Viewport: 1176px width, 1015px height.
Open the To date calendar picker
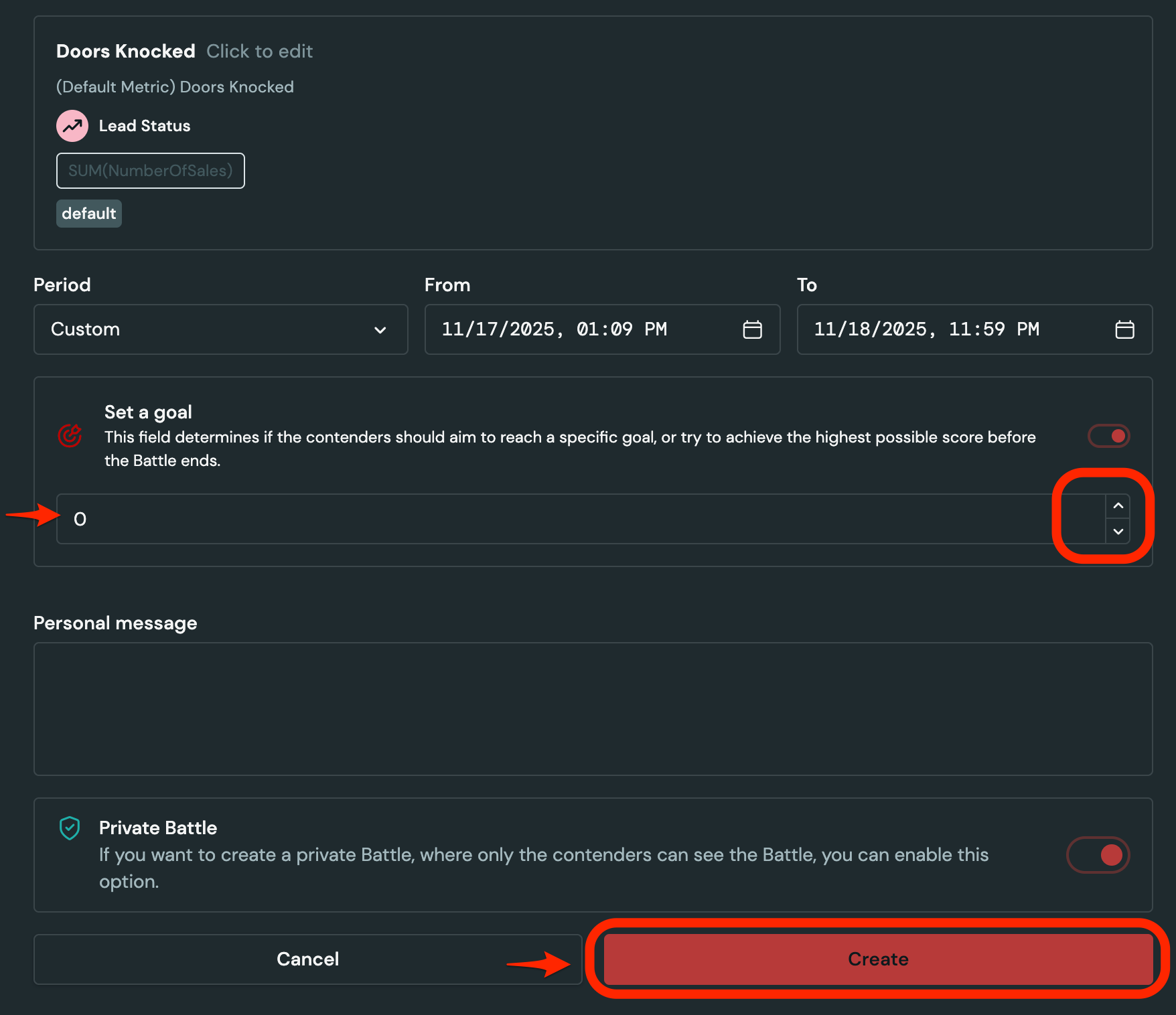[1126, 329]
